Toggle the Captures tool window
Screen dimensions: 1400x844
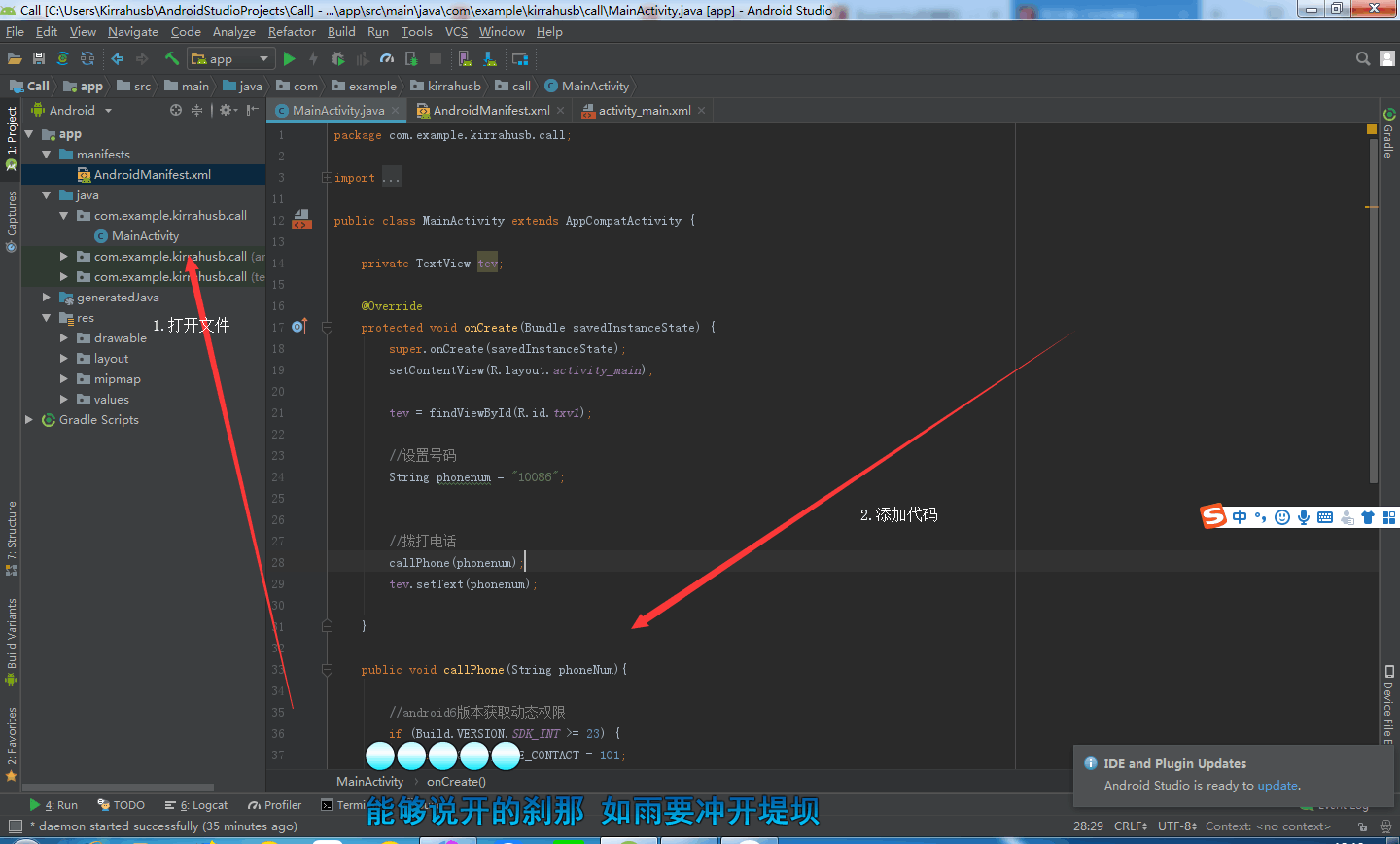[12, 221]
